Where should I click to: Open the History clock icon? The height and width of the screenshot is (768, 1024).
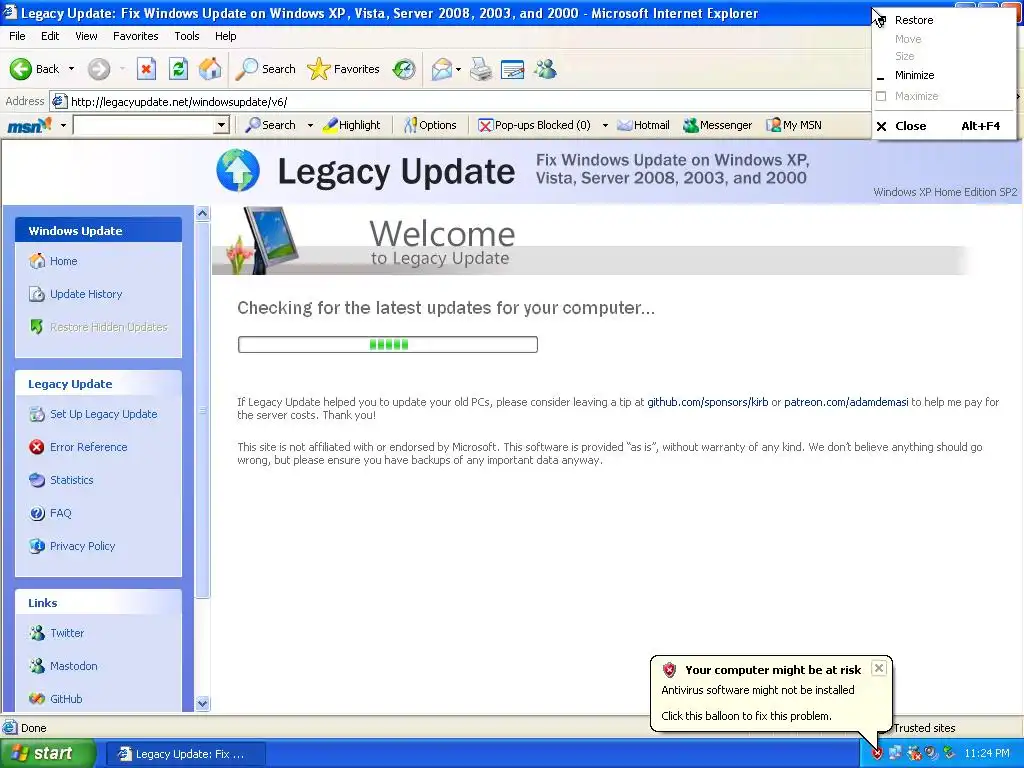click(x=404, y=69)
